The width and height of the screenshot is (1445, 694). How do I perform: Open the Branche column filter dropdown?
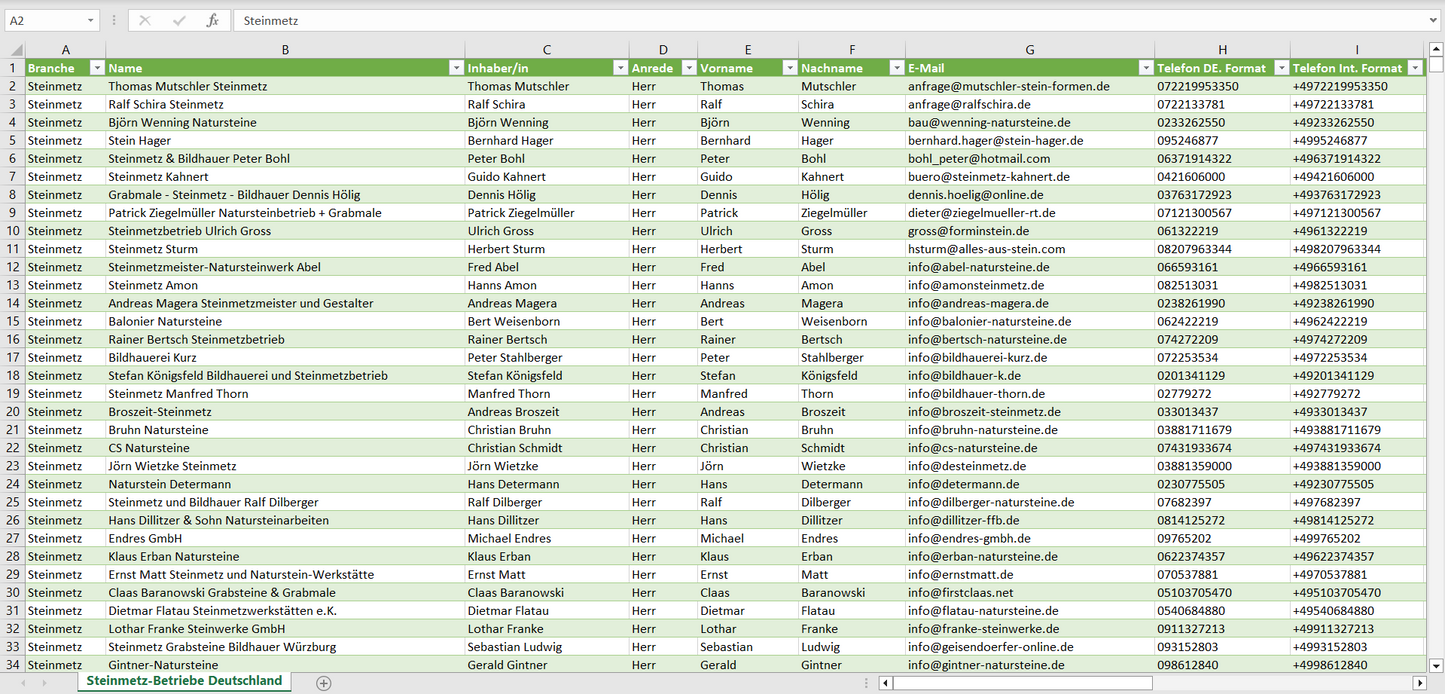click(x=97, y=68)
